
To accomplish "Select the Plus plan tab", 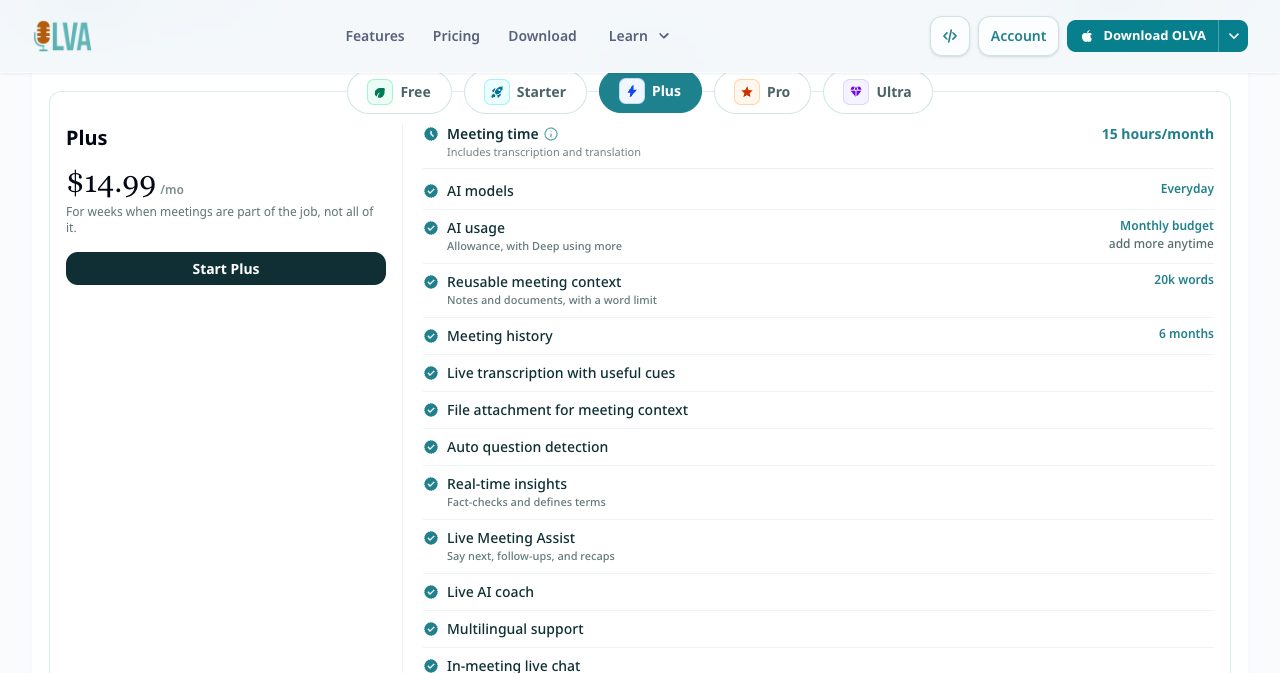I will pyautogui.click(x=650, y=91).
